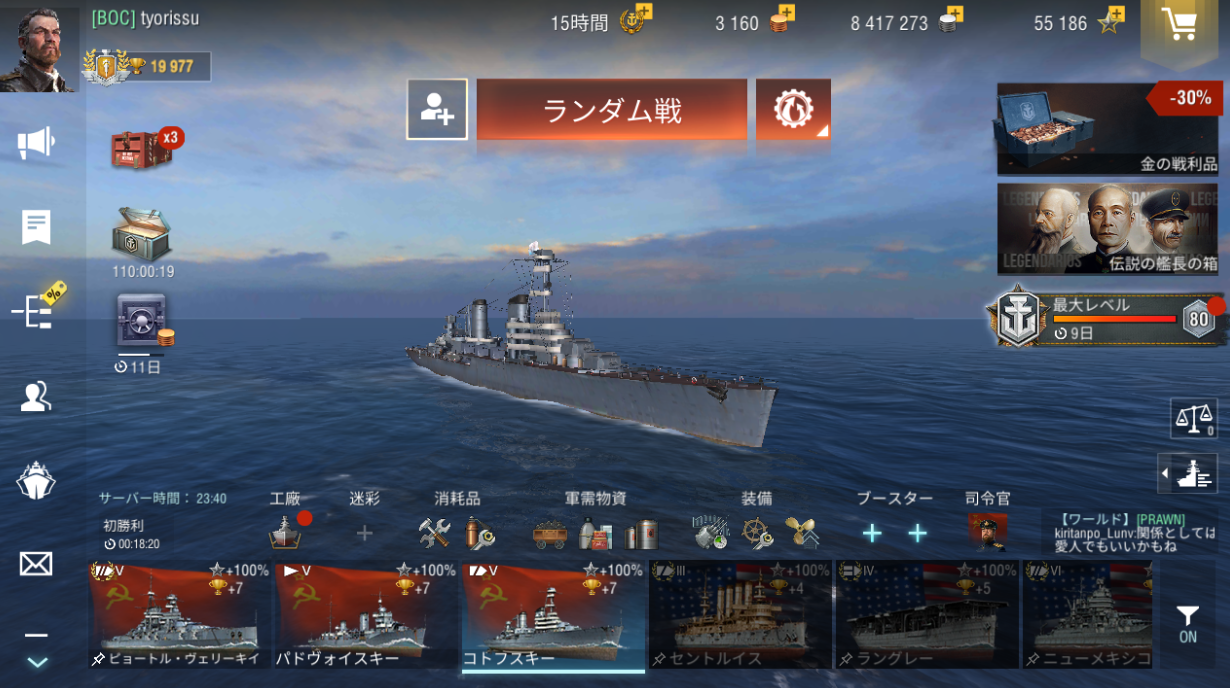The width and height of the screenshot is (1230, 688).
Task: Start battle with ランダム戦 button
Action: tap(612, 109)
